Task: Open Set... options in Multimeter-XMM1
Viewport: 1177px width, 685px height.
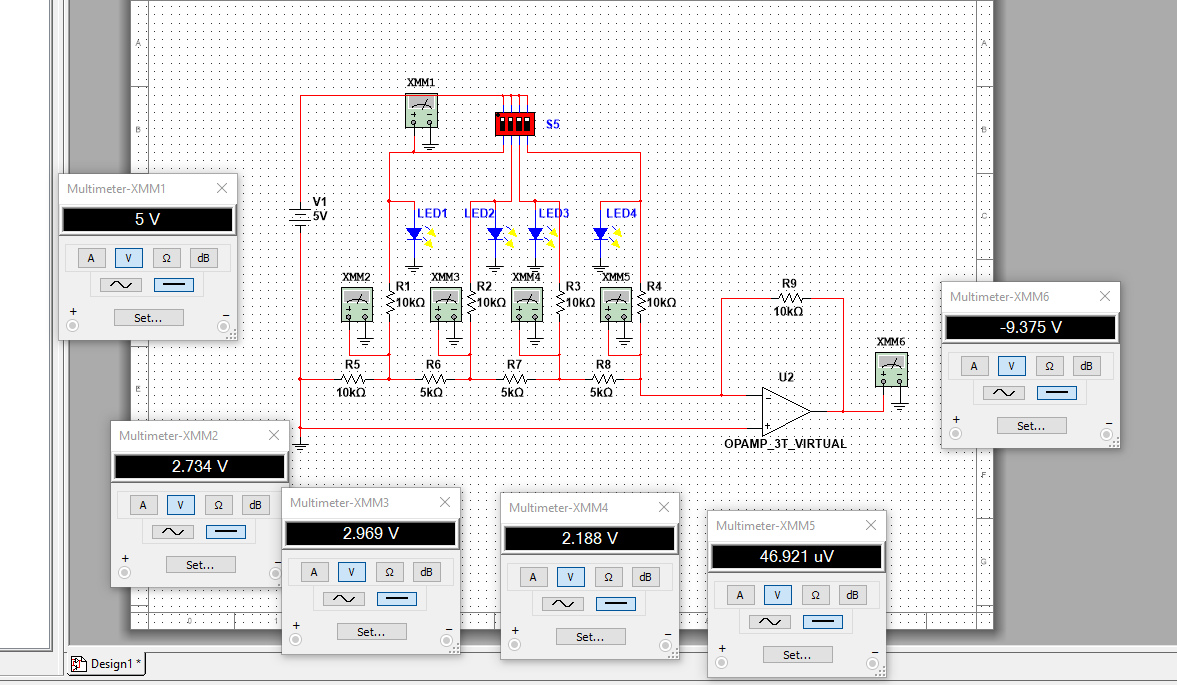Action: click(148, 318)
